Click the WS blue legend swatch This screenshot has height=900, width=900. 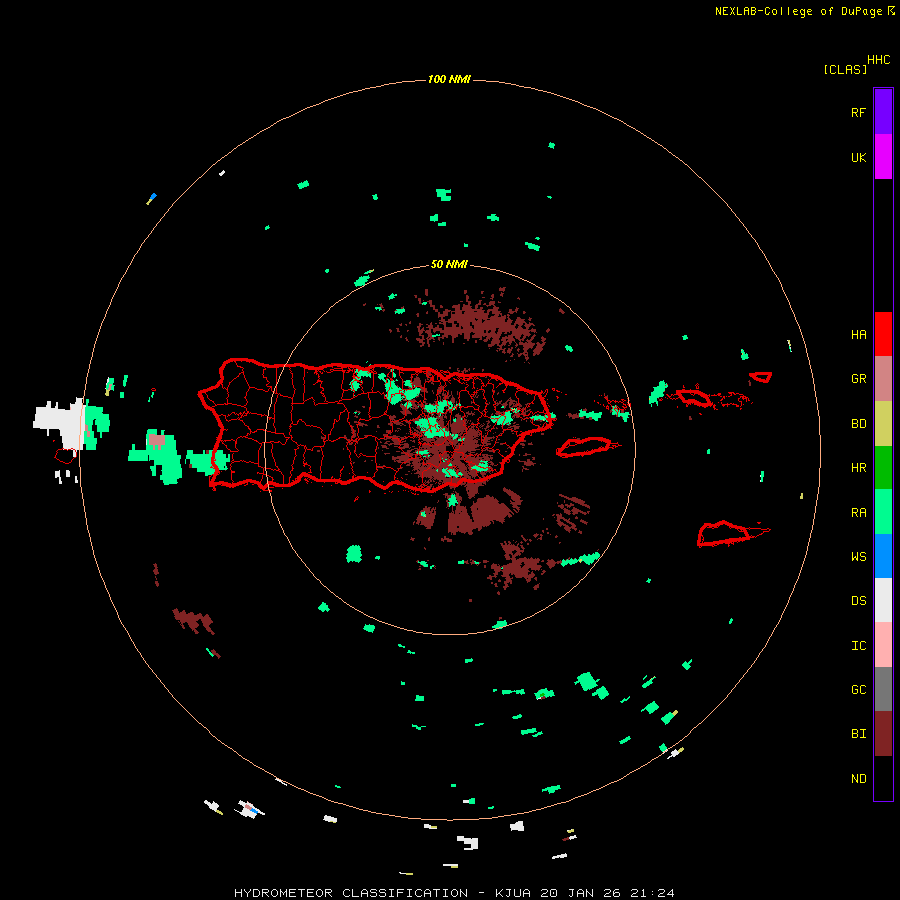[x=883, y=556]
